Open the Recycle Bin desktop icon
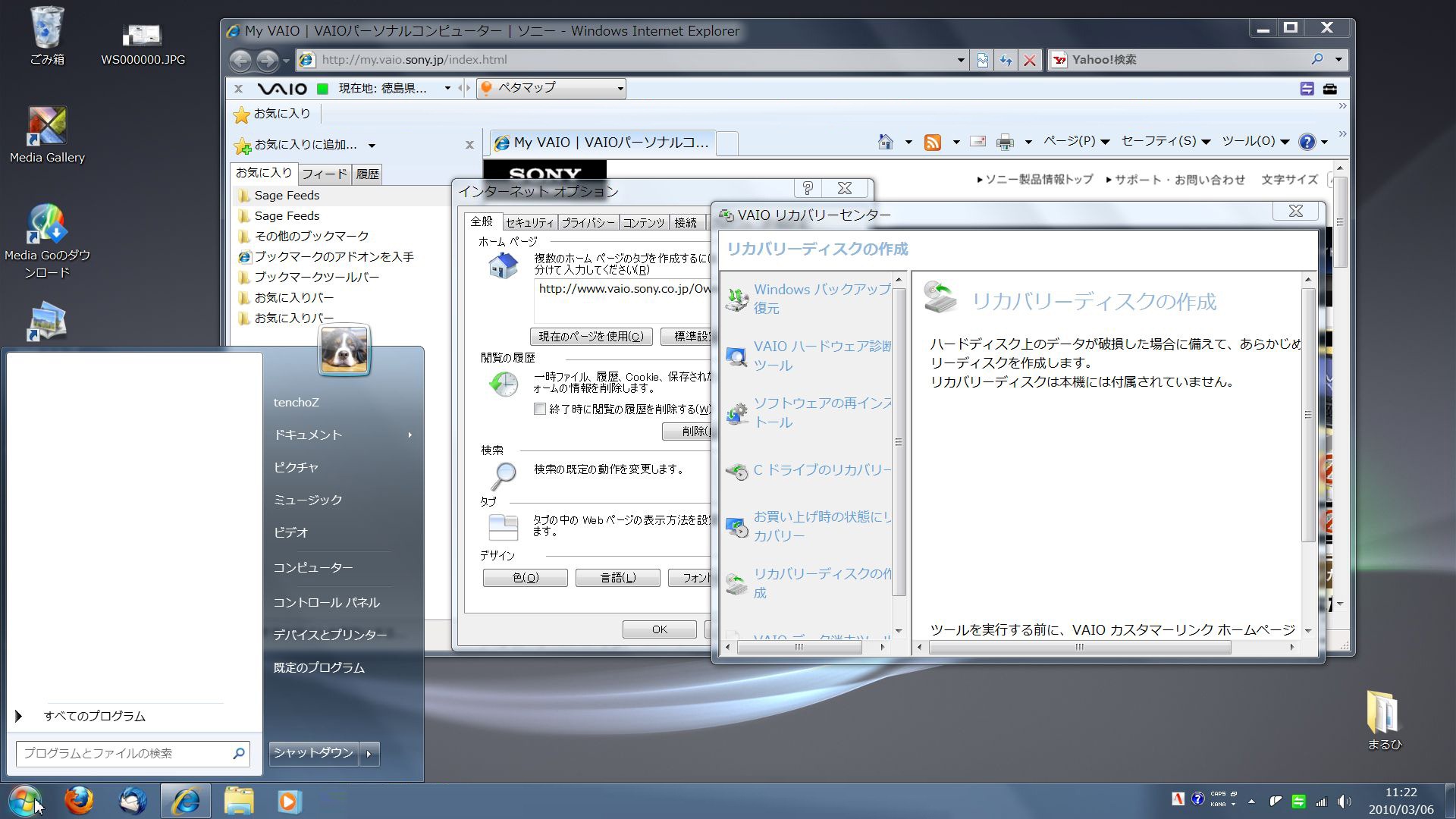Screen dimensions: 1456x819 coord(47,36)
